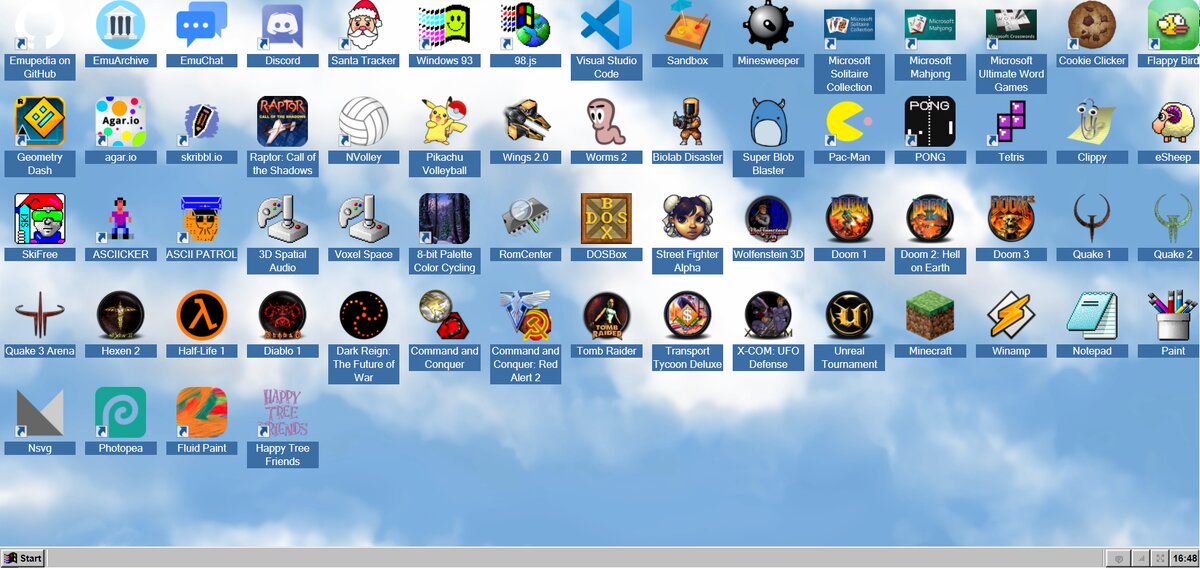Image resolution: width=1200 pixels, height=568 pixels.
Task: Select the SkiFree icon
Action: 40,218
